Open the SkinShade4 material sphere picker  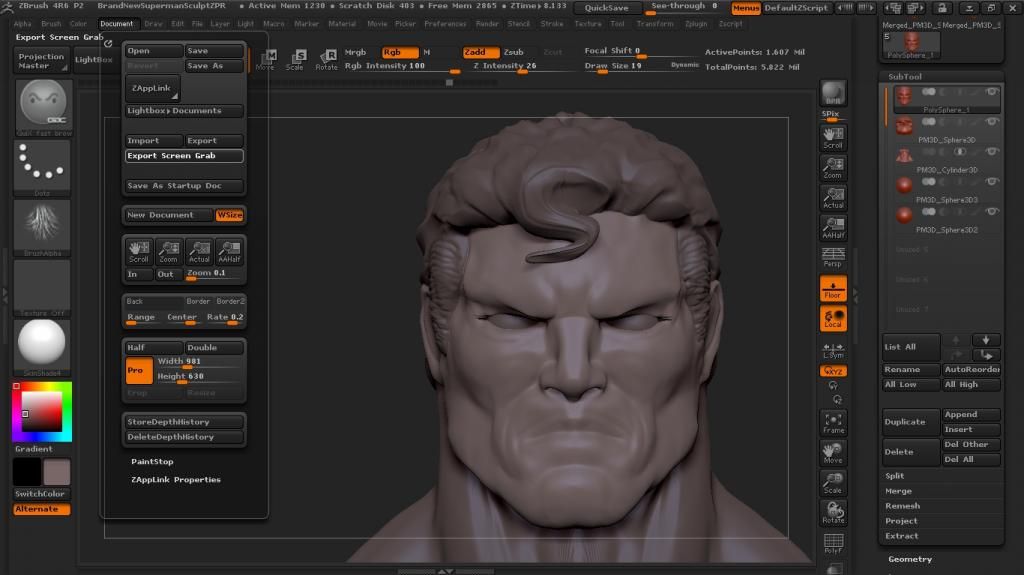(x=42, y=348)
